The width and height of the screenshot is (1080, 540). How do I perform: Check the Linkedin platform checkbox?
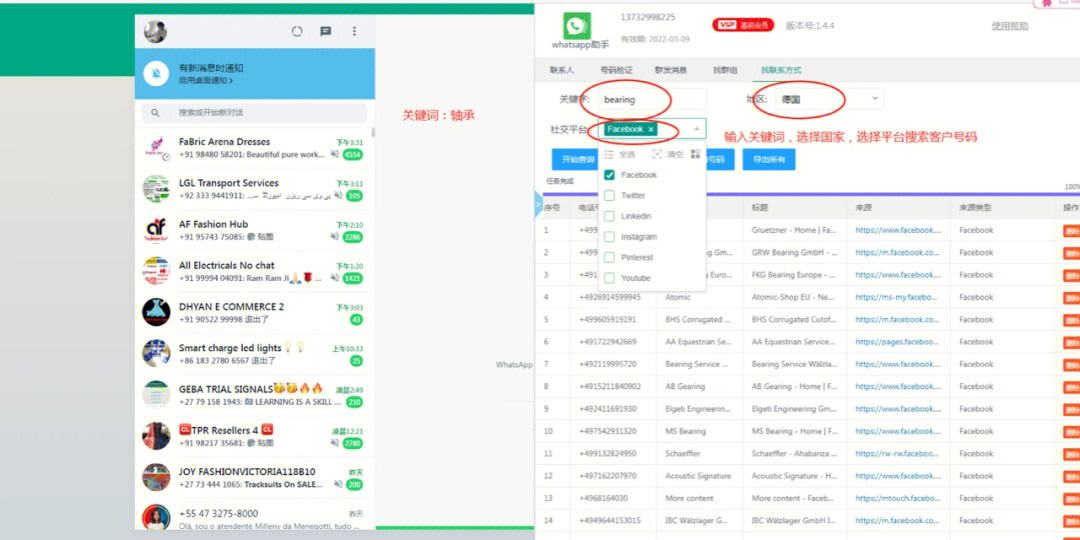(x=609, y=216)
